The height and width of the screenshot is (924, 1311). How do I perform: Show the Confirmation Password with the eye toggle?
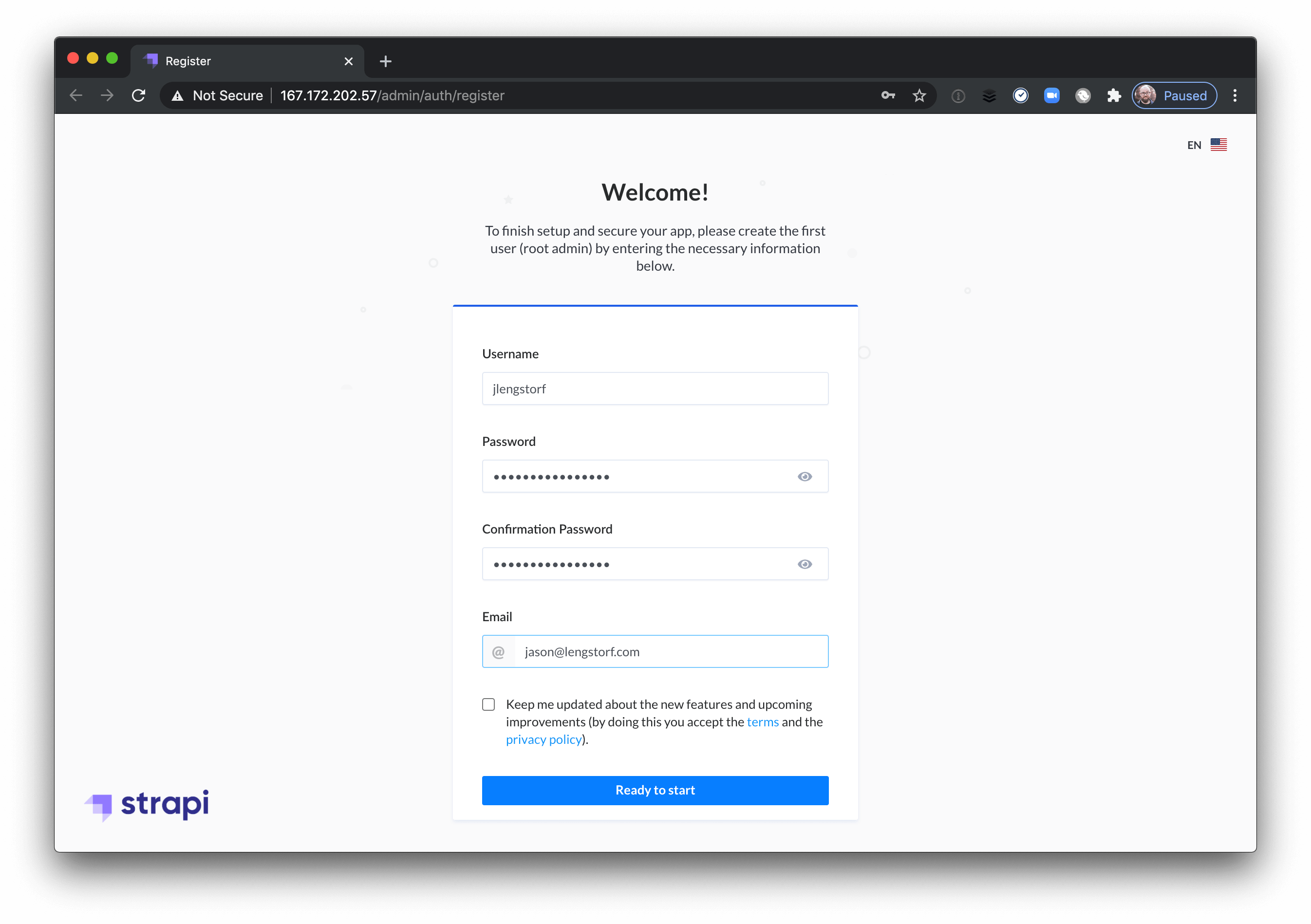click(x=805, y=564)
